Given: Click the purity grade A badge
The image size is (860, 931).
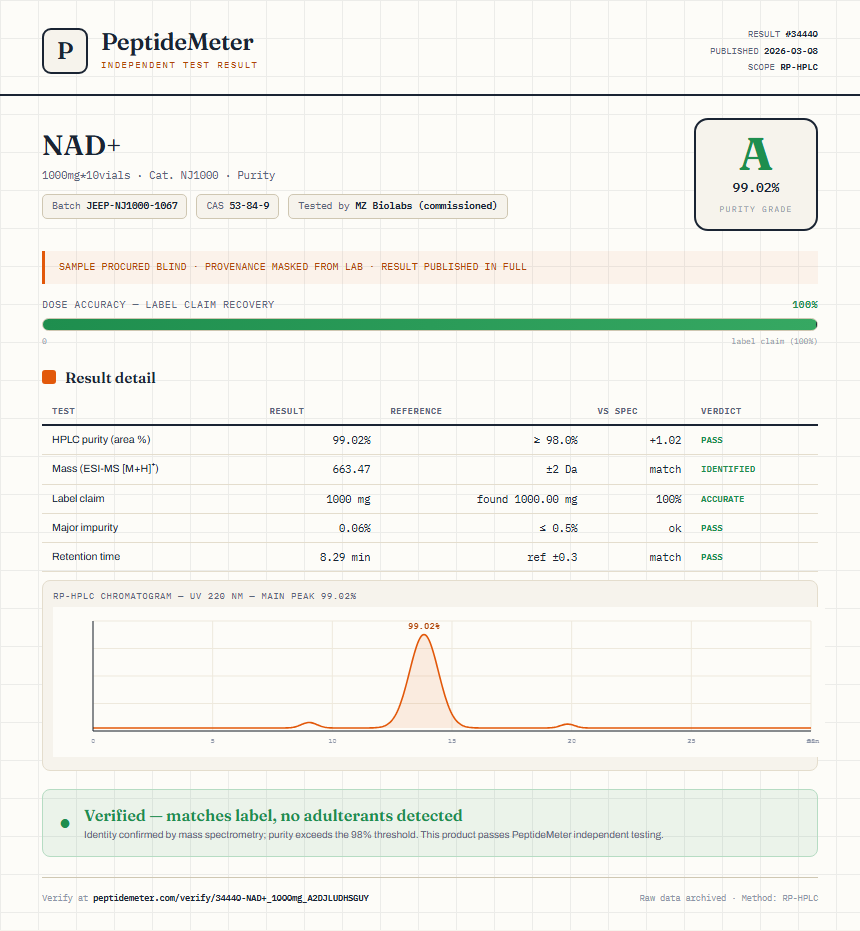Looking at the screenshot, I should 755,174.
